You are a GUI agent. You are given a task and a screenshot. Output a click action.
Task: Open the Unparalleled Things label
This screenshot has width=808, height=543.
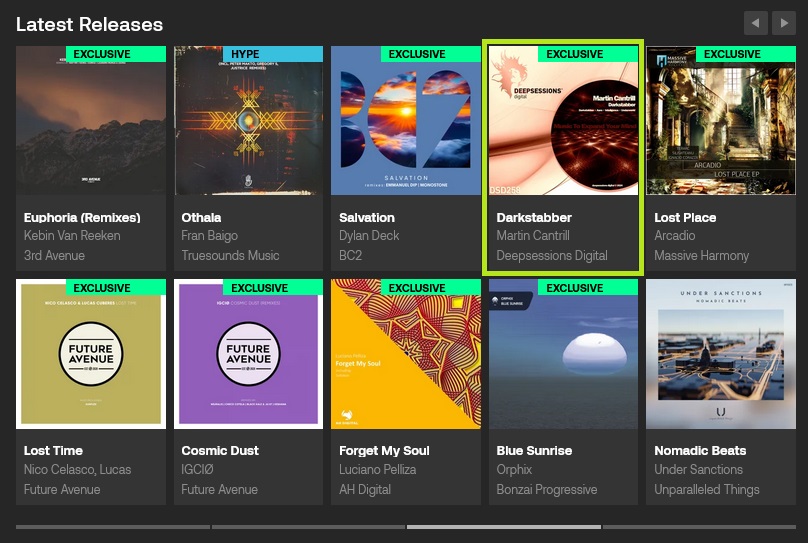[x=706, y=489]
